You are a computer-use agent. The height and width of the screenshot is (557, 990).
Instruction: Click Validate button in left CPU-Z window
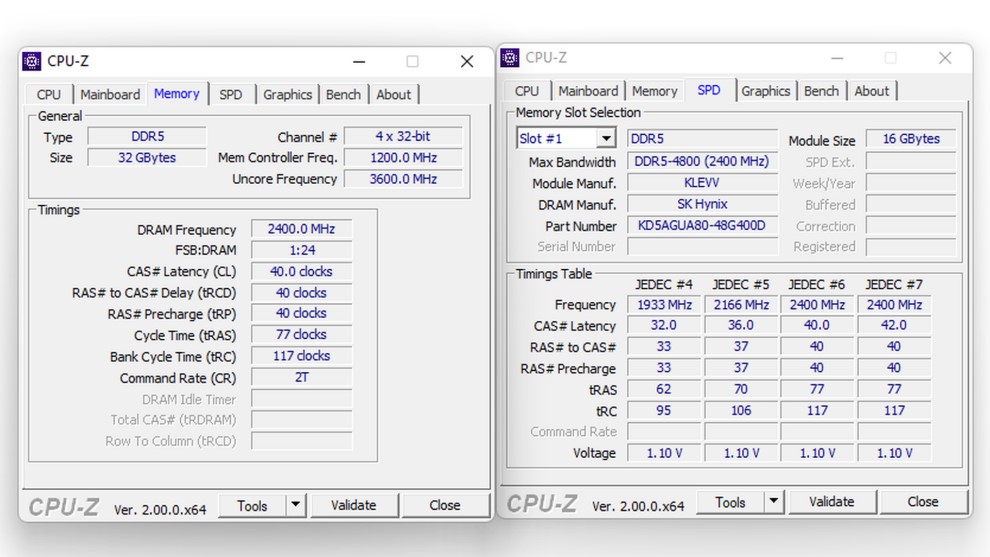pyautogui.click(x=354, y=505)
